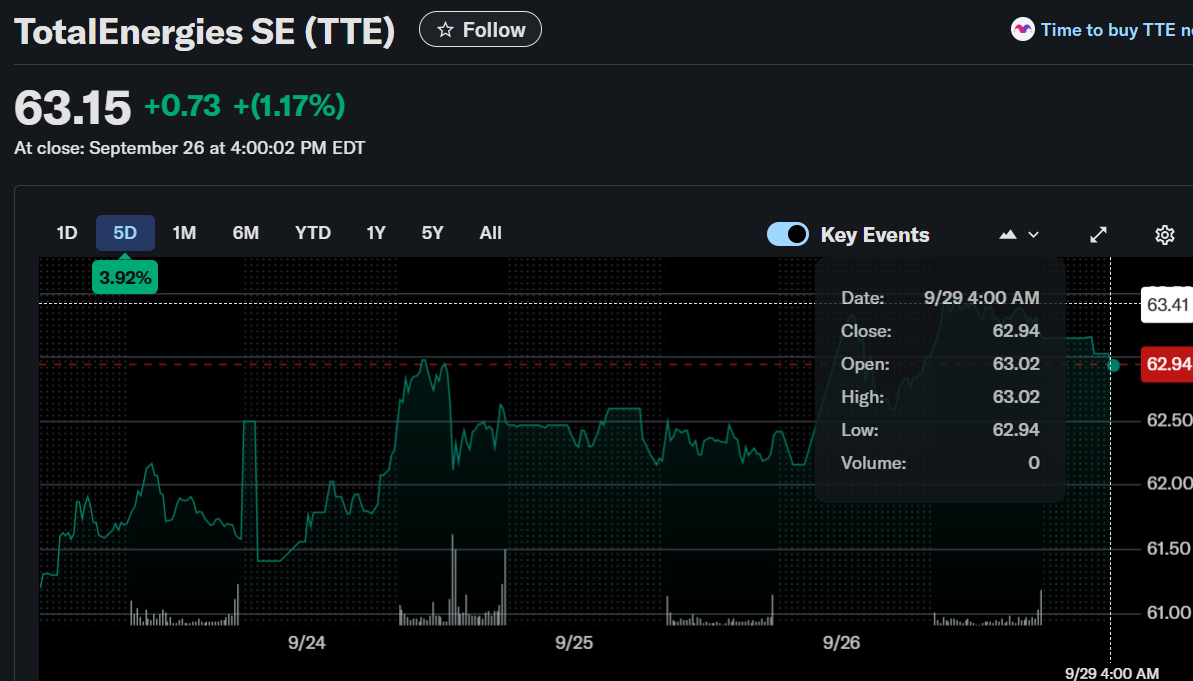Click the 9/29 4:00 AM crosshair time label
The width and height of the screenshot is (1193, 681).
pyautogui.click(x=1112, y=673)
